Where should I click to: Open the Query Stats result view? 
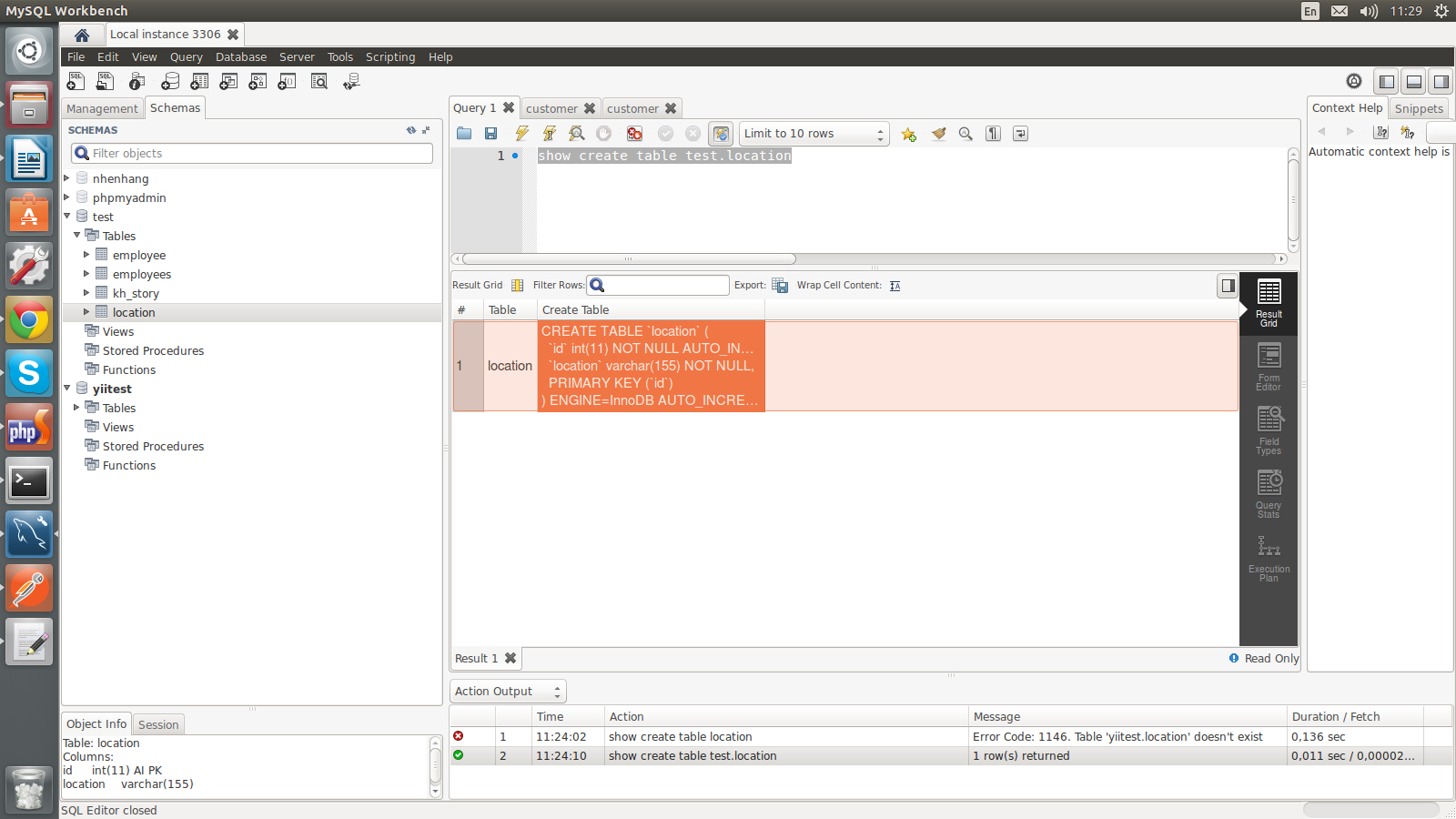[x=1269, y=494]
